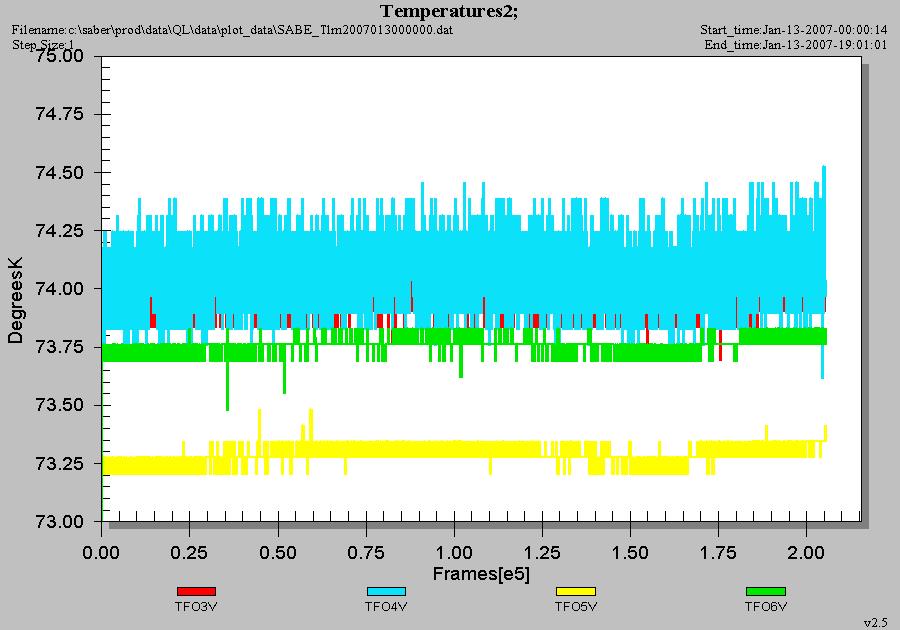Viewport: 900px width, 630px height.
Task: Click the Filename path text
Action: [232, 29]
